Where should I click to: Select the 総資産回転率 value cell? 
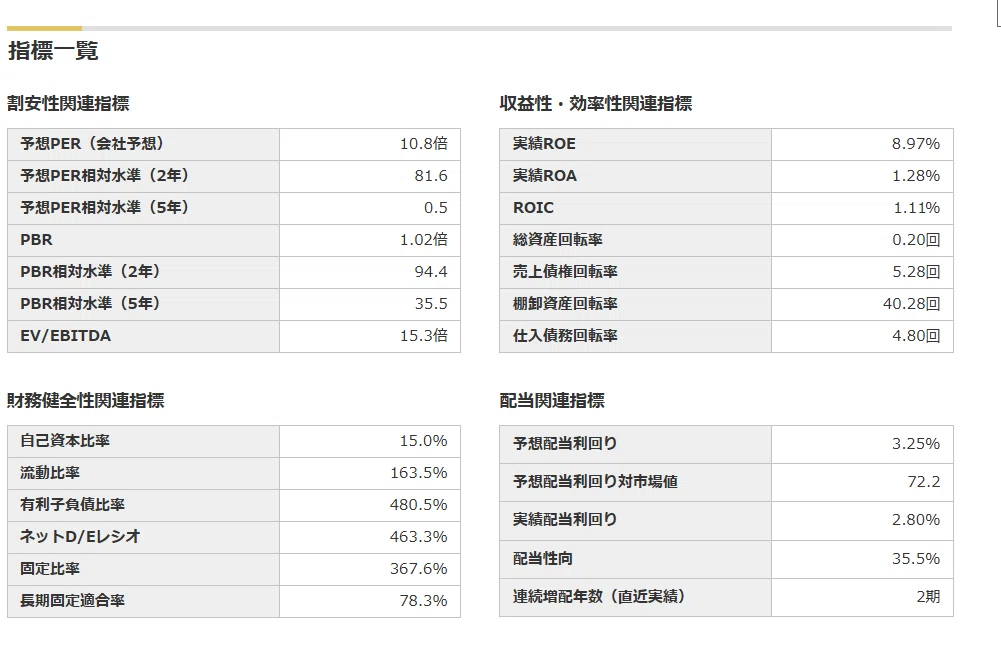(x=862, y=240)
